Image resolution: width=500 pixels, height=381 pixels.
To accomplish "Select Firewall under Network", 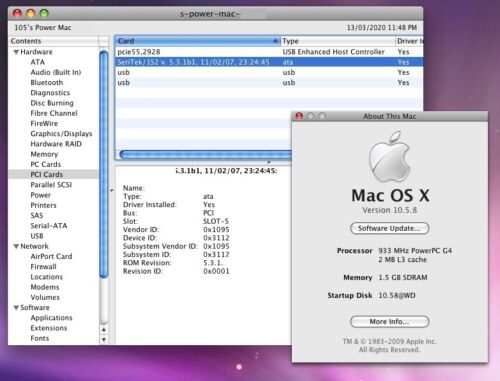I will tap(43, 267).
